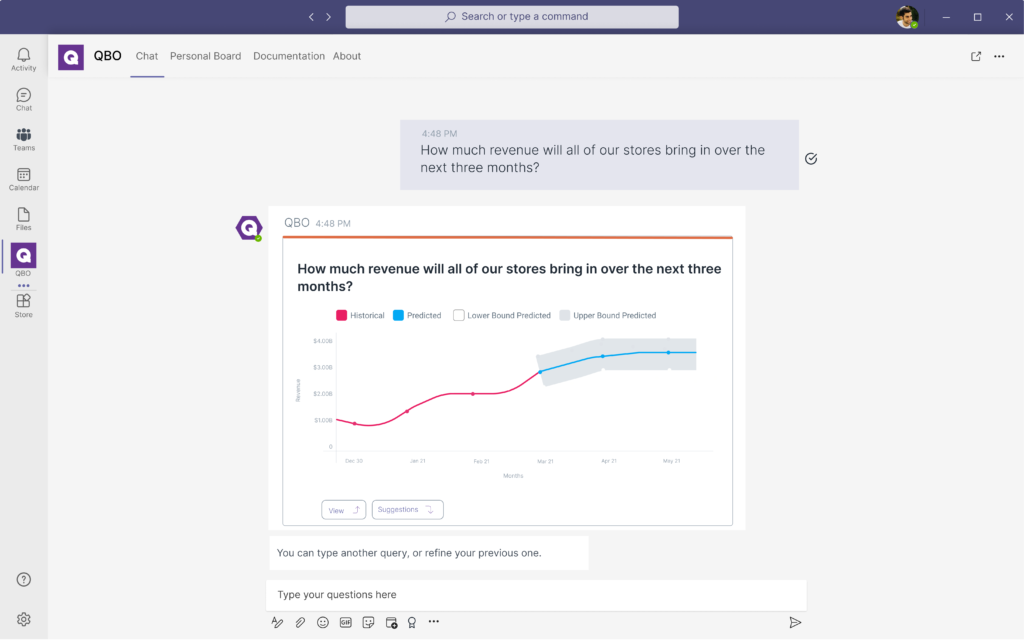Screen dimensions: 1024x640
Task: Expand the Suggestions button
Action: [407, 510]
